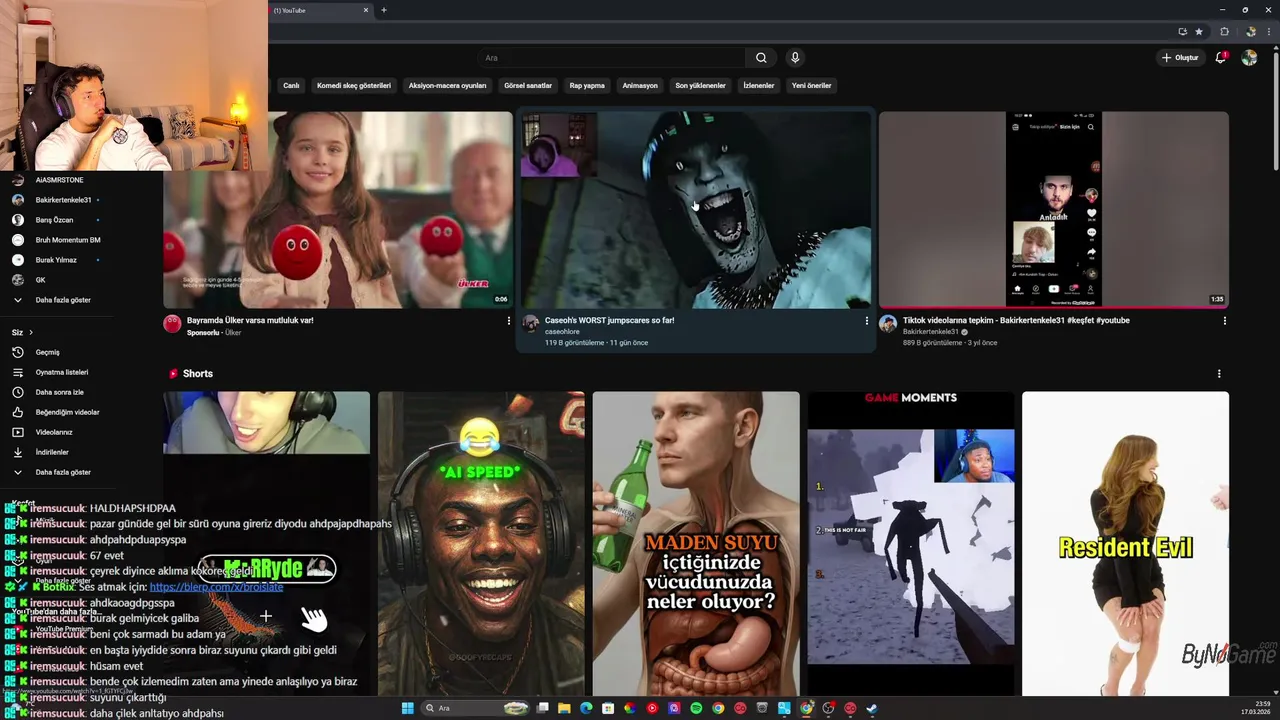Screen dimensions: 1280x720
Task: Click the YouTube search magnifier button
Action: coord(761,58)
